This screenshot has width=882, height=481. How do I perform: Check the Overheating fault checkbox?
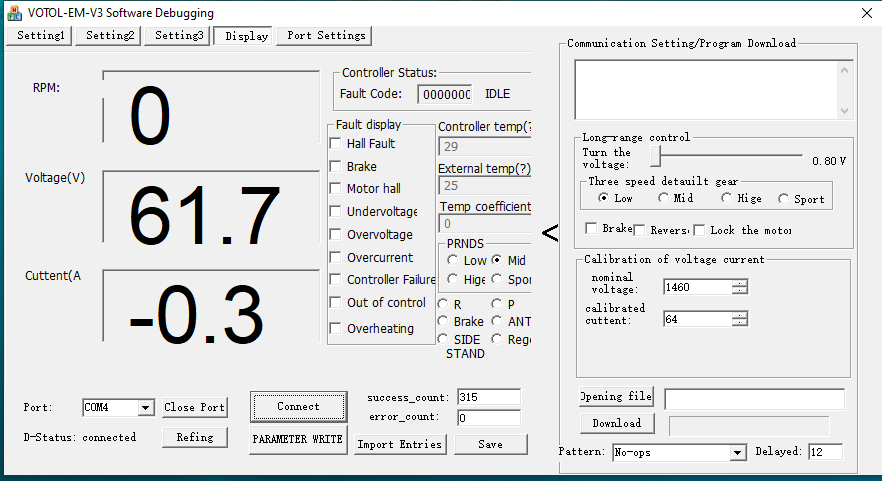tap(337, 328)
